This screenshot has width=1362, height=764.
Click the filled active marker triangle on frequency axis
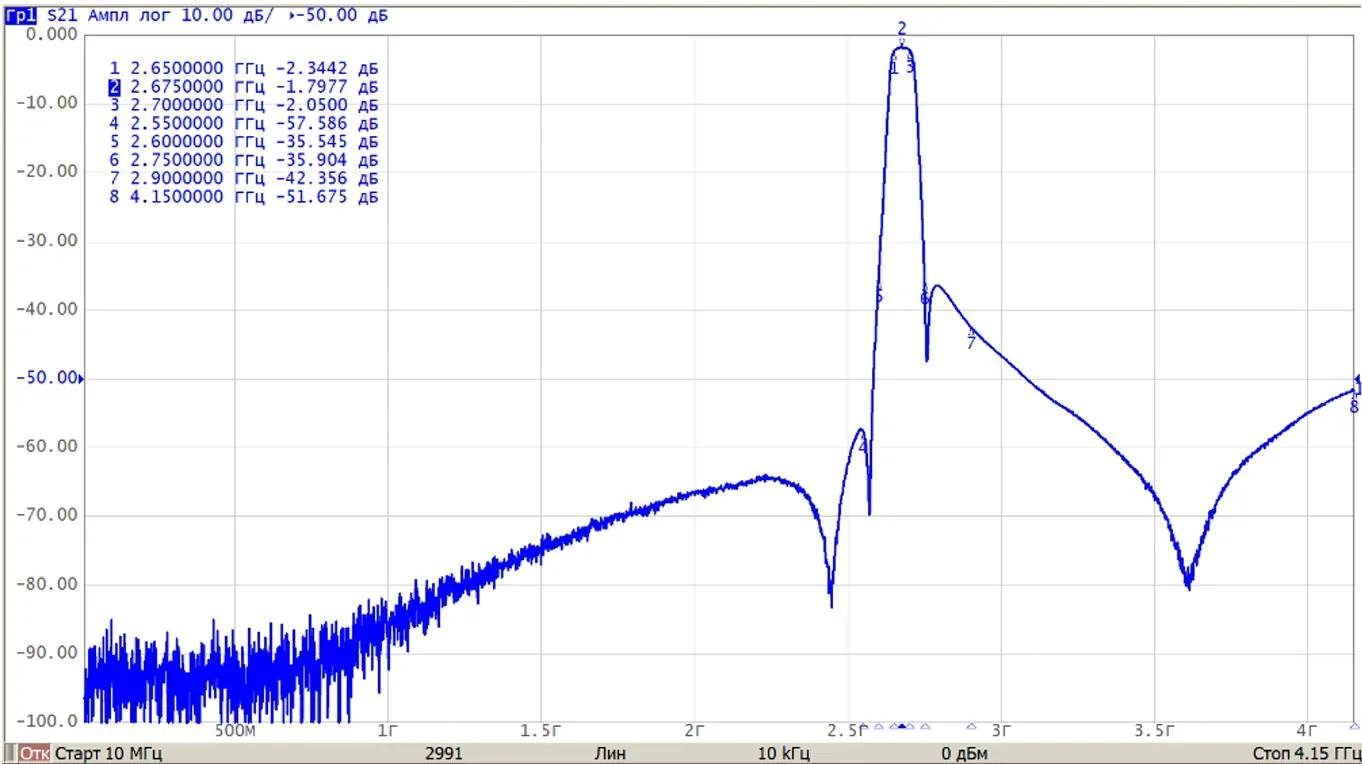tap(902, 727)
